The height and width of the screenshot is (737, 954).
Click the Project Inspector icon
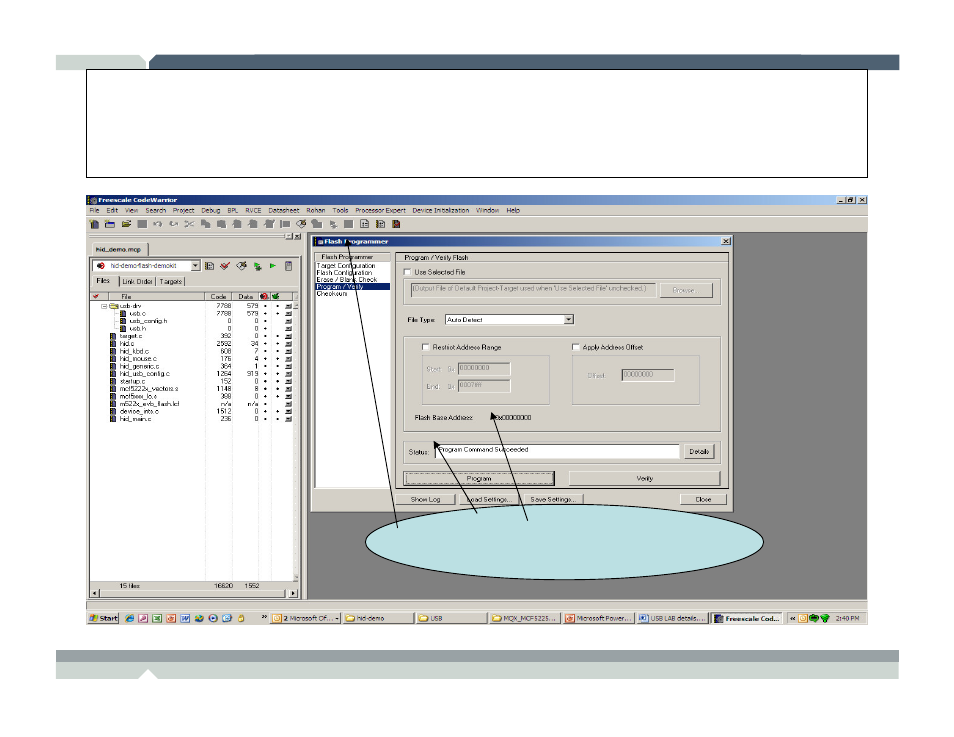288,266
